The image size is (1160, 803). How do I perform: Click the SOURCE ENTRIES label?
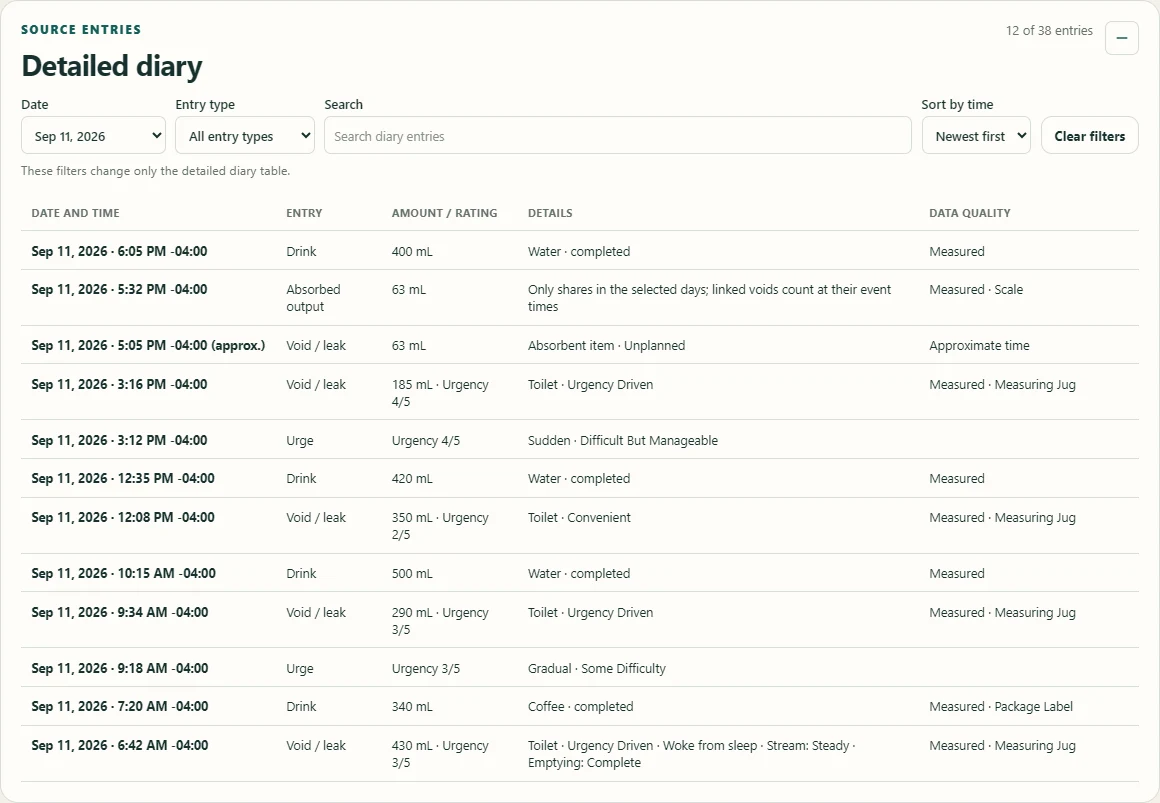click(81, 30)
